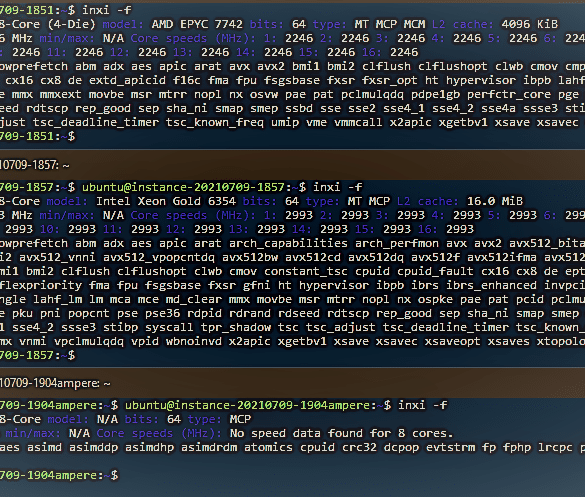Image resolution: width=585 pixels, height=497 pixels.
Task: Click the 'atomics' flag in ampere terminal
Action: coord(269,447)
